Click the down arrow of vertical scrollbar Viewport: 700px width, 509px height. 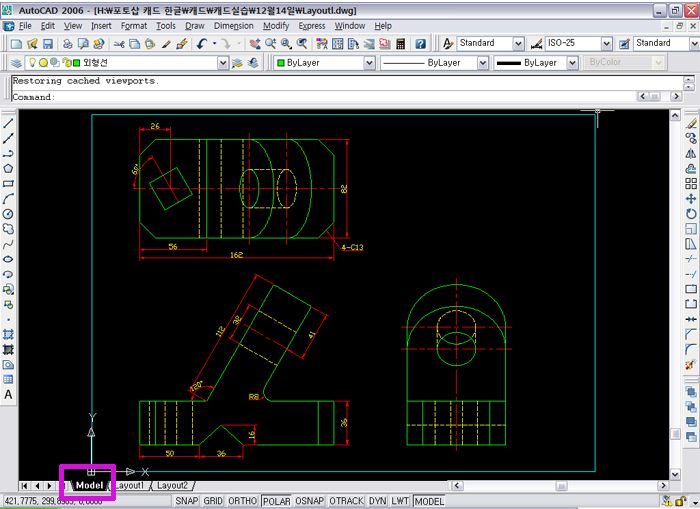coord(675,475)
